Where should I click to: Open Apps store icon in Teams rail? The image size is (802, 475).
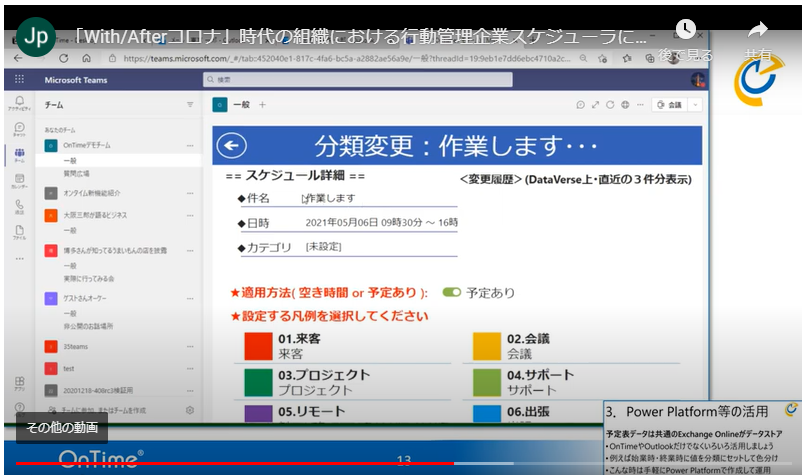[19, 383]
